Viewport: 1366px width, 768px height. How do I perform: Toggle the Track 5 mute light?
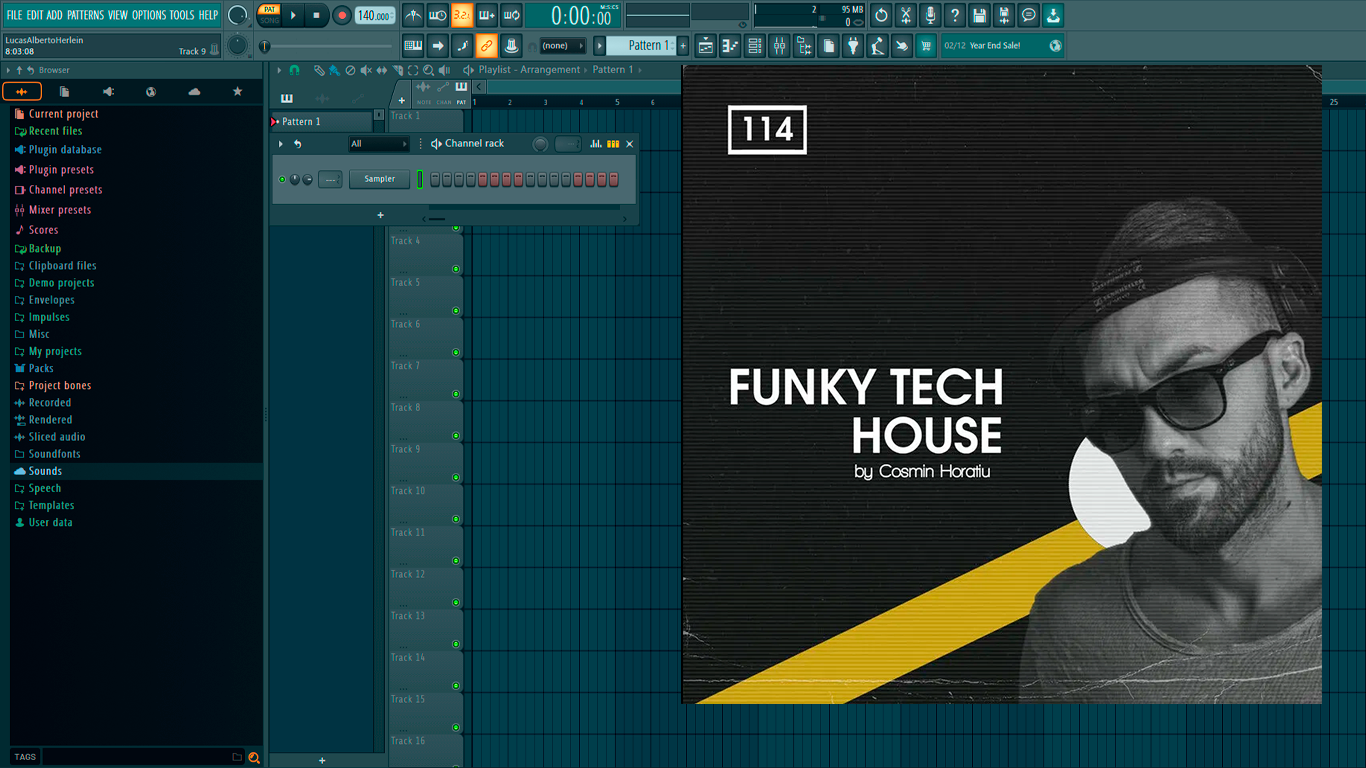click(x=456, y=311)
